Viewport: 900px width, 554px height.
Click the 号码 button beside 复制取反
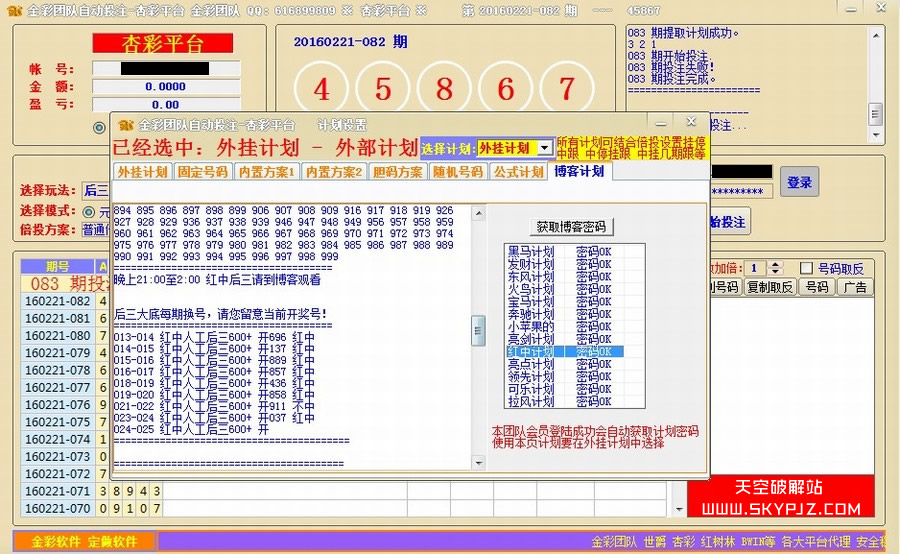[817, 287]
